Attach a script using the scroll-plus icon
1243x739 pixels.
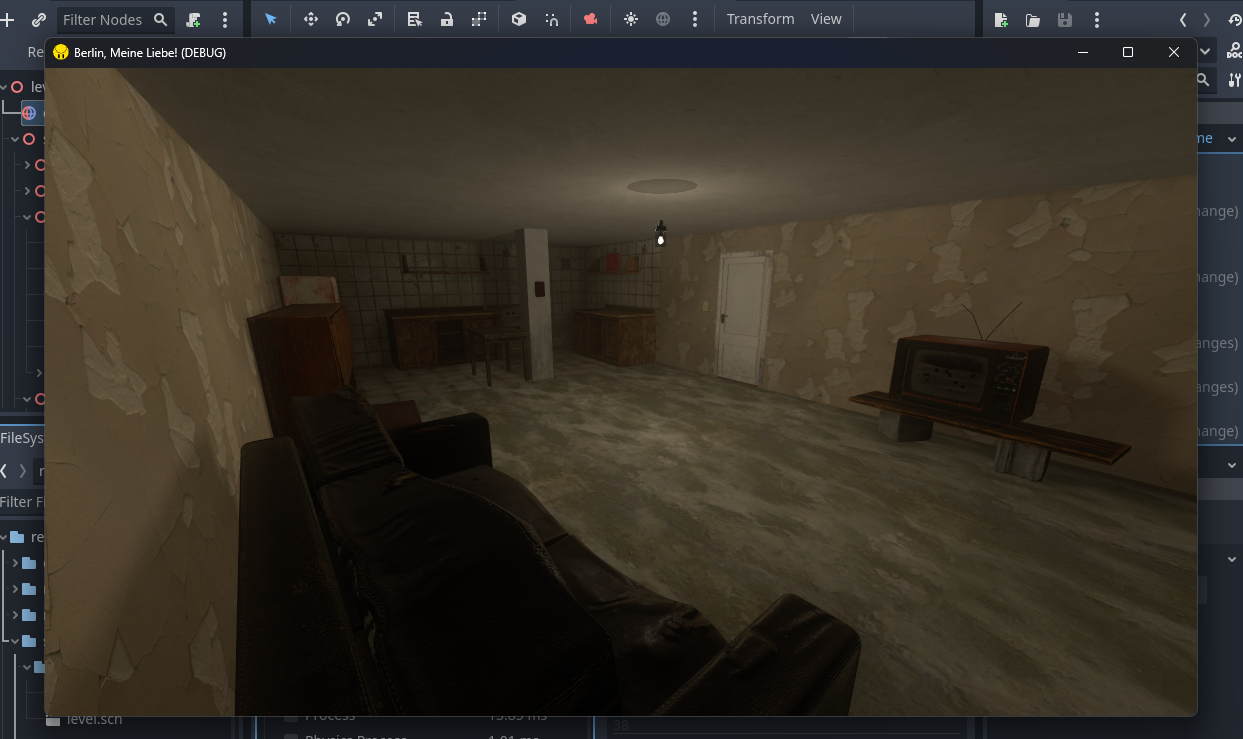click(194, 19)
